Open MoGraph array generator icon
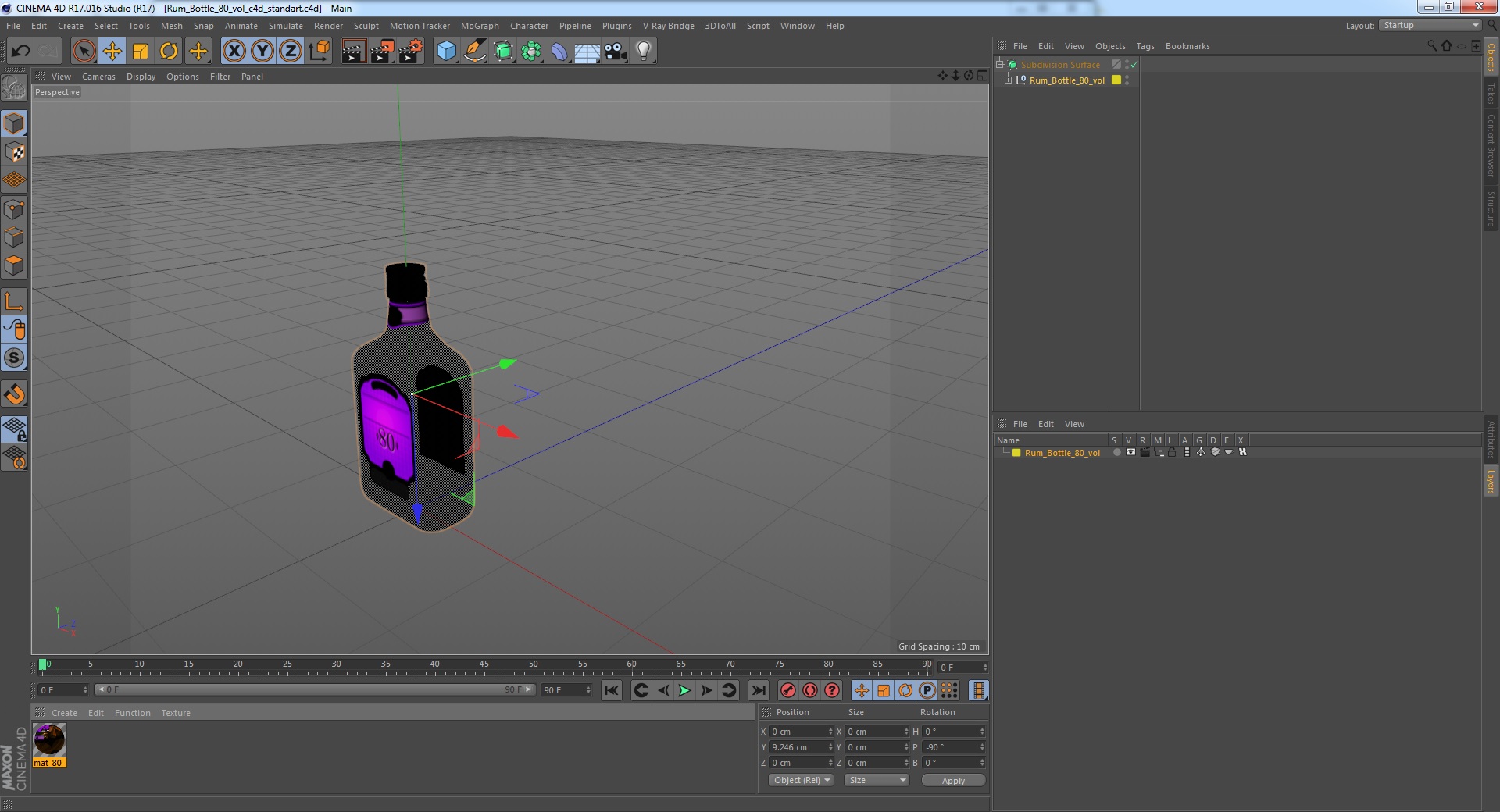 click(x=531, y=52)
